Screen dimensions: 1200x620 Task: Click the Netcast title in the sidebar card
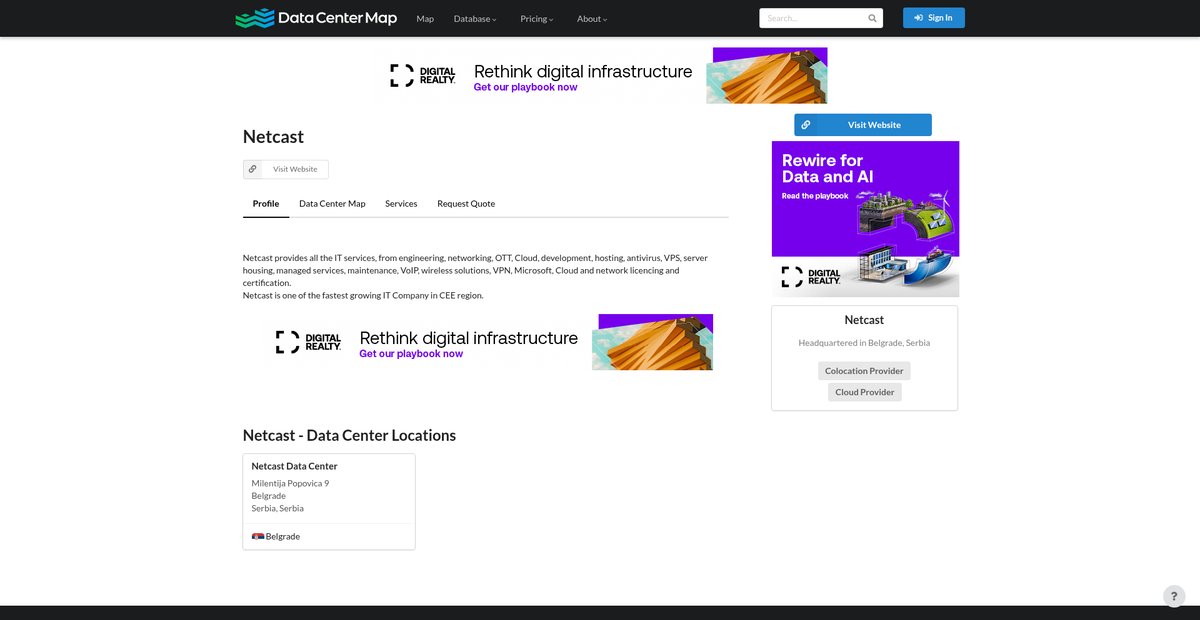(864, 320)
